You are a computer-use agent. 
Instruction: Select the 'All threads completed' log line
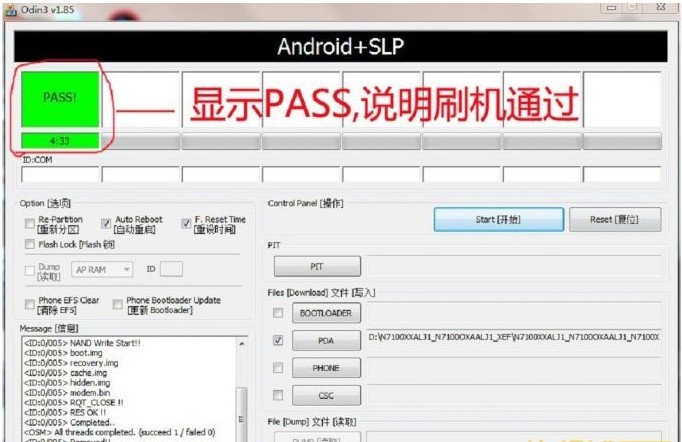tap(120, 432)
